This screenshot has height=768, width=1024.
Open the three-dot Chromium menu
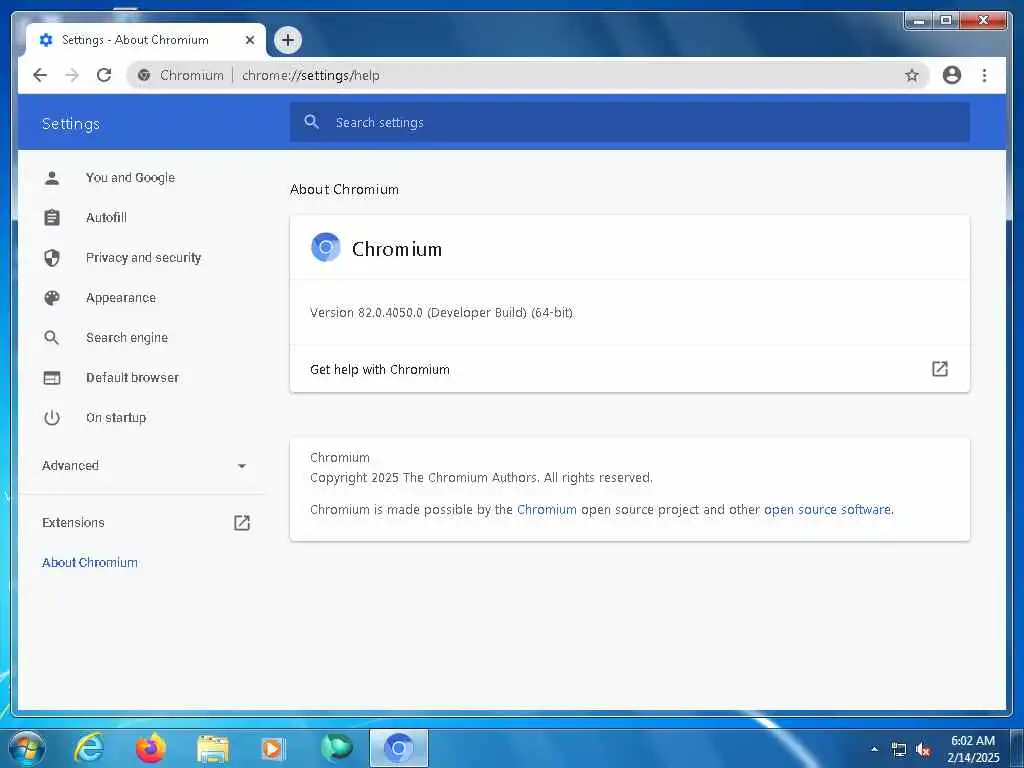click(984, 75)
